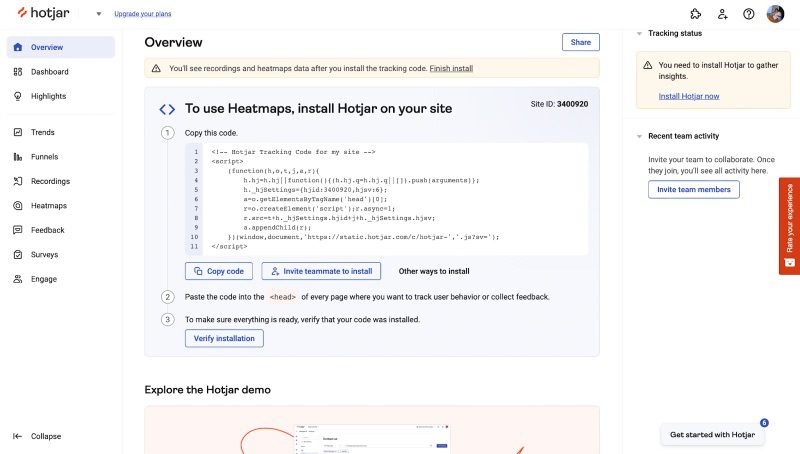Collapse the Recent team activity section
Screen dimensions: 800x454
tap(639, 136)
